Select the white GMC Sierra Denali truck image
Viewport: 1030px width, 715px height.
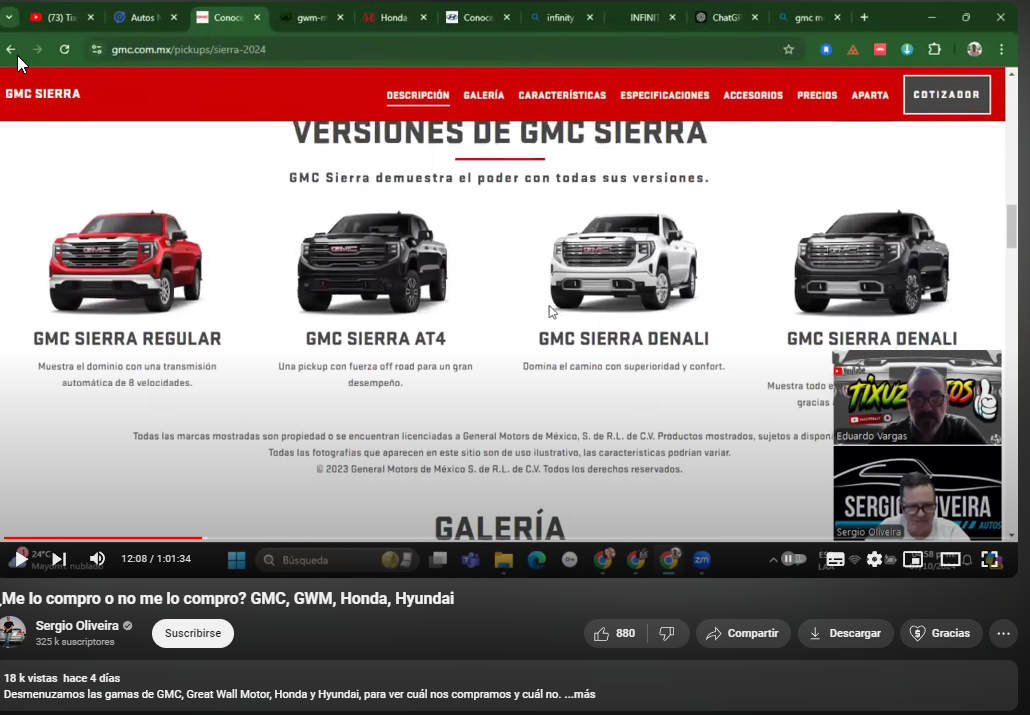623,262
